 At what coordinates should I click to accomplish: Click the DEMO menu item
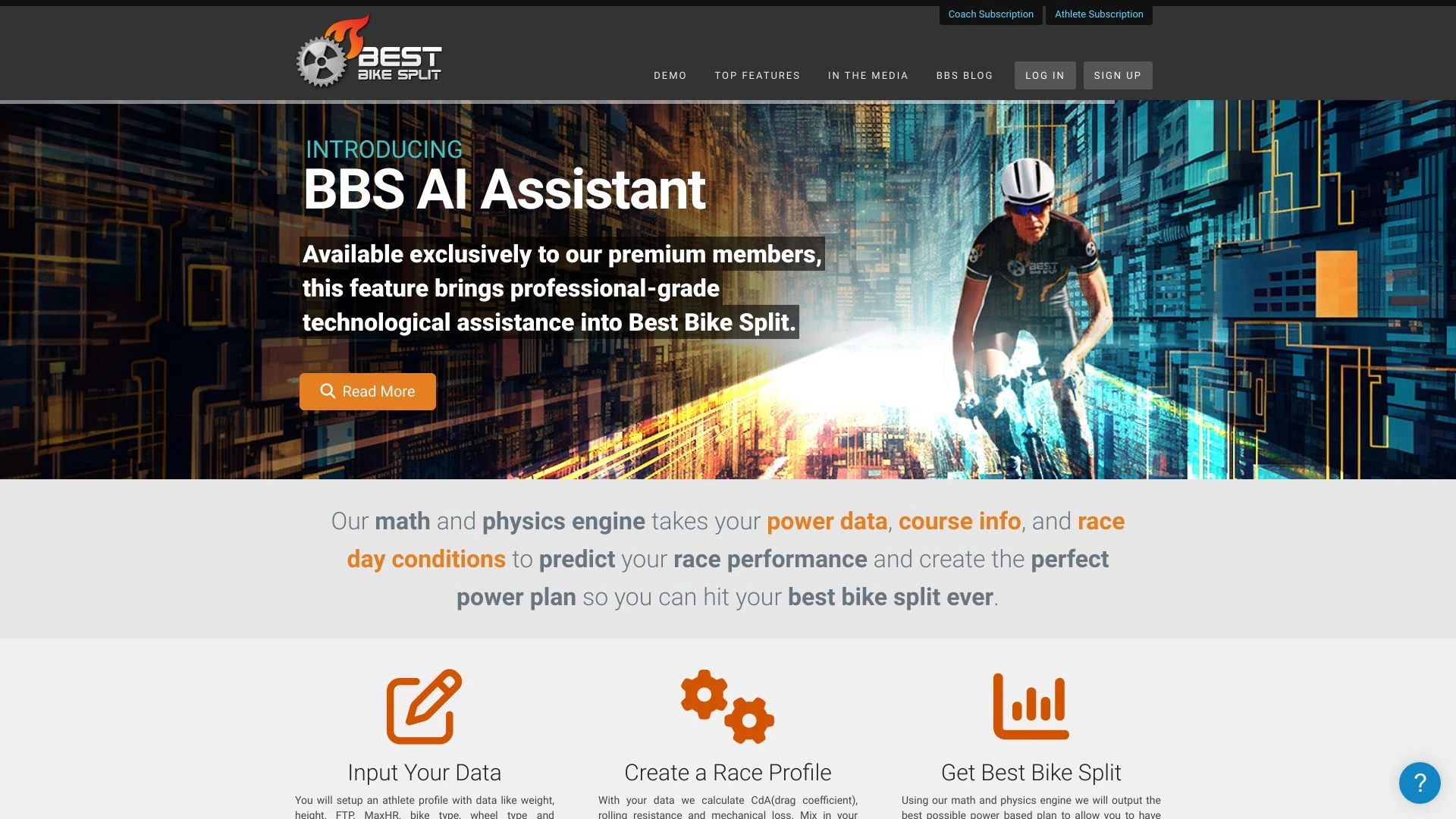670,75
